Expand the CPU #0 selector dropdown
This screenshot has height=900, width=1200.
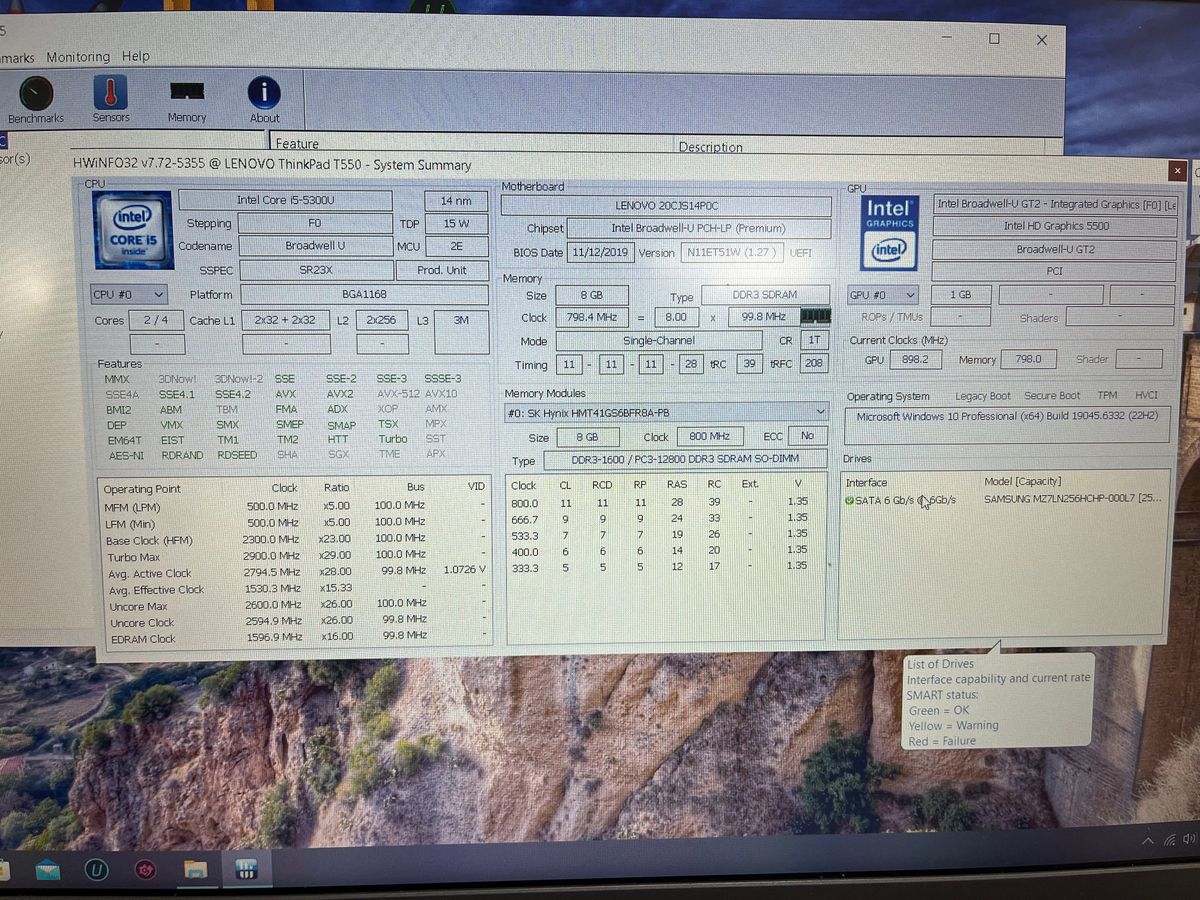[x=129, y=295]
